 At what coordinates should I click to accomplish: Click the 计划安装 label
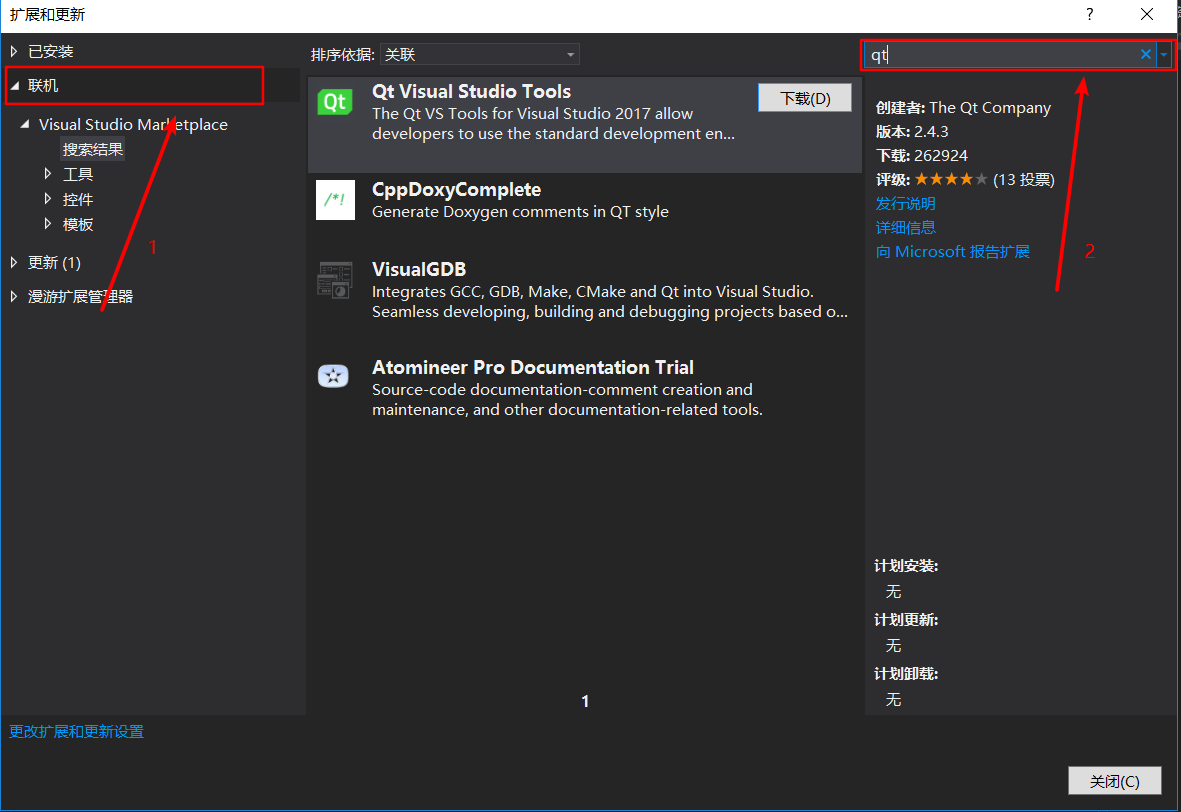(x=906, y=566)
